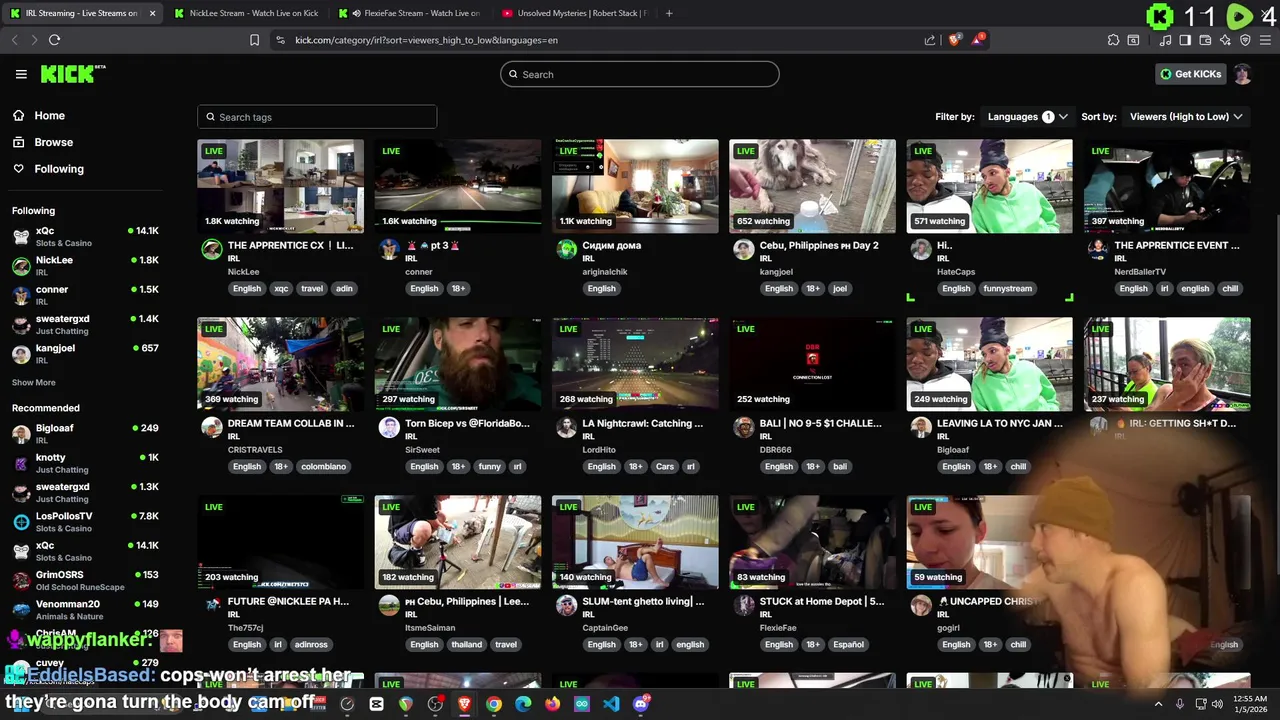Click the colombiano tag under CRISTRAVELS
The width and height of the screenshot is (1280, 720).
click(x=323, y=466)
